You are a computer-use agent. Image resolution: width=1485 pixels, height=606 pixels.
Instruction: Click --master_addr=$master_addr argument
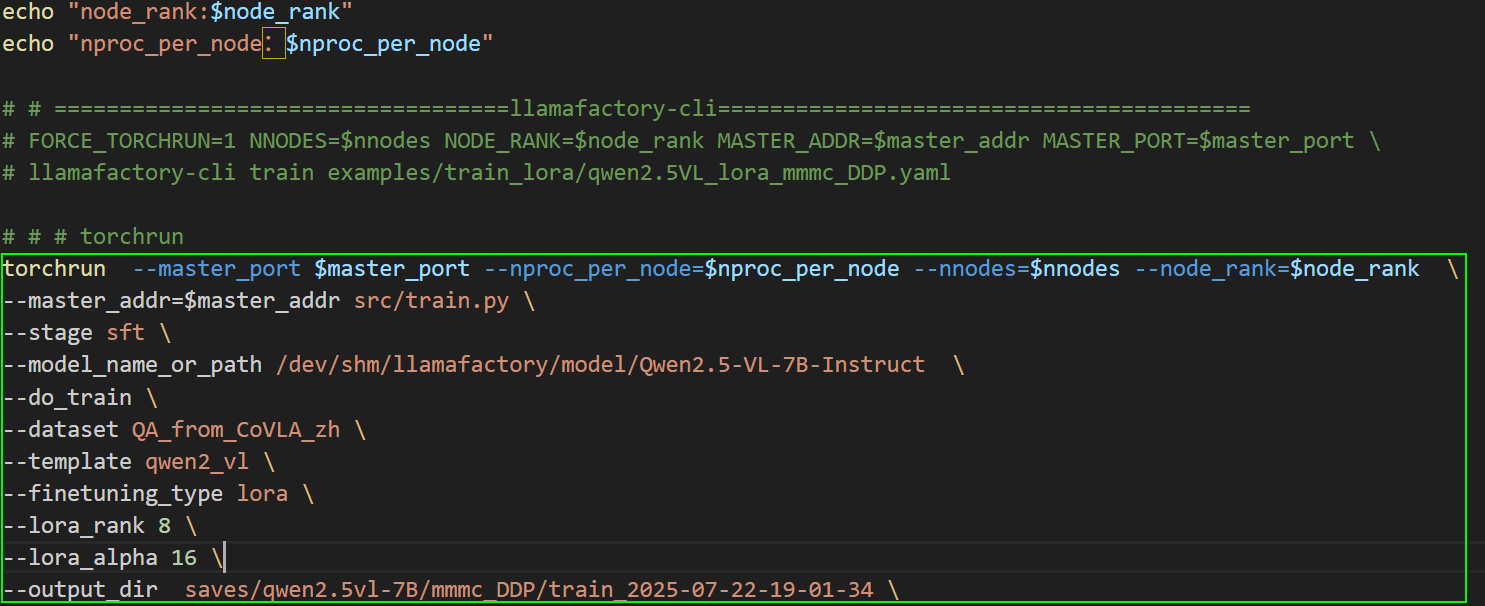tap(172, 301)
